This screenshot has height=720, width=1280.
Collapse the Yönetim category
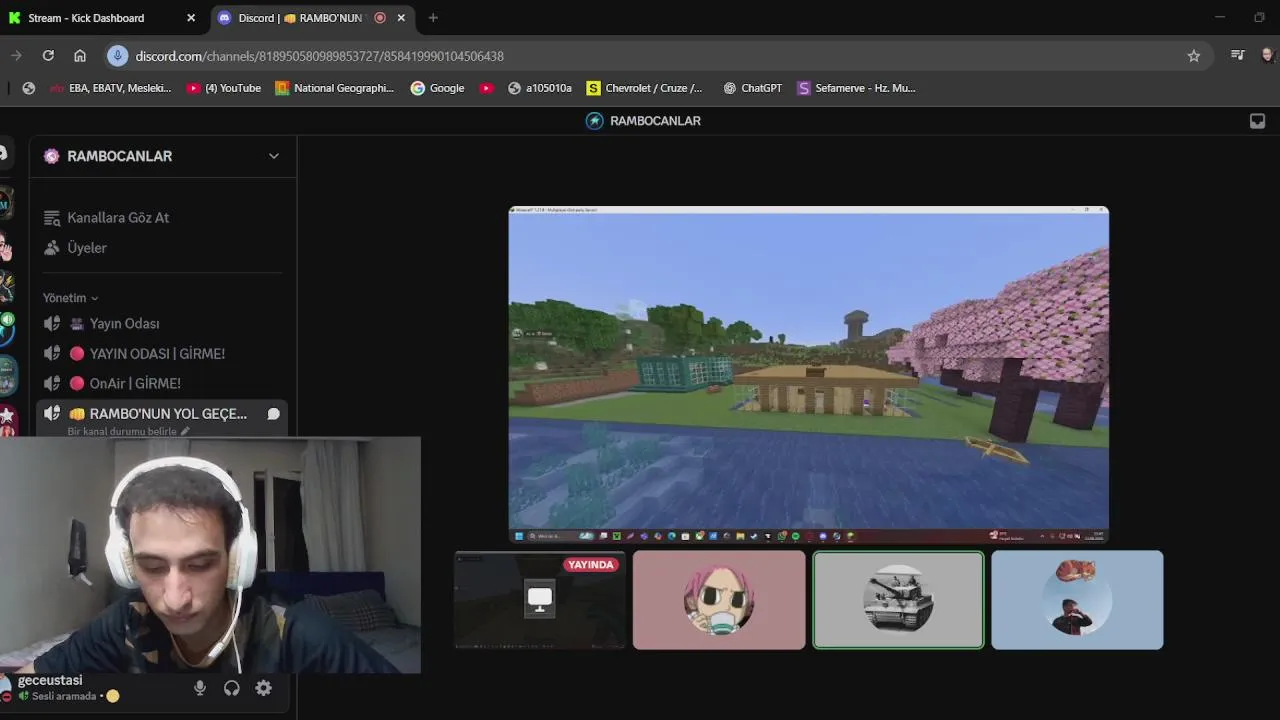[70, 298]
